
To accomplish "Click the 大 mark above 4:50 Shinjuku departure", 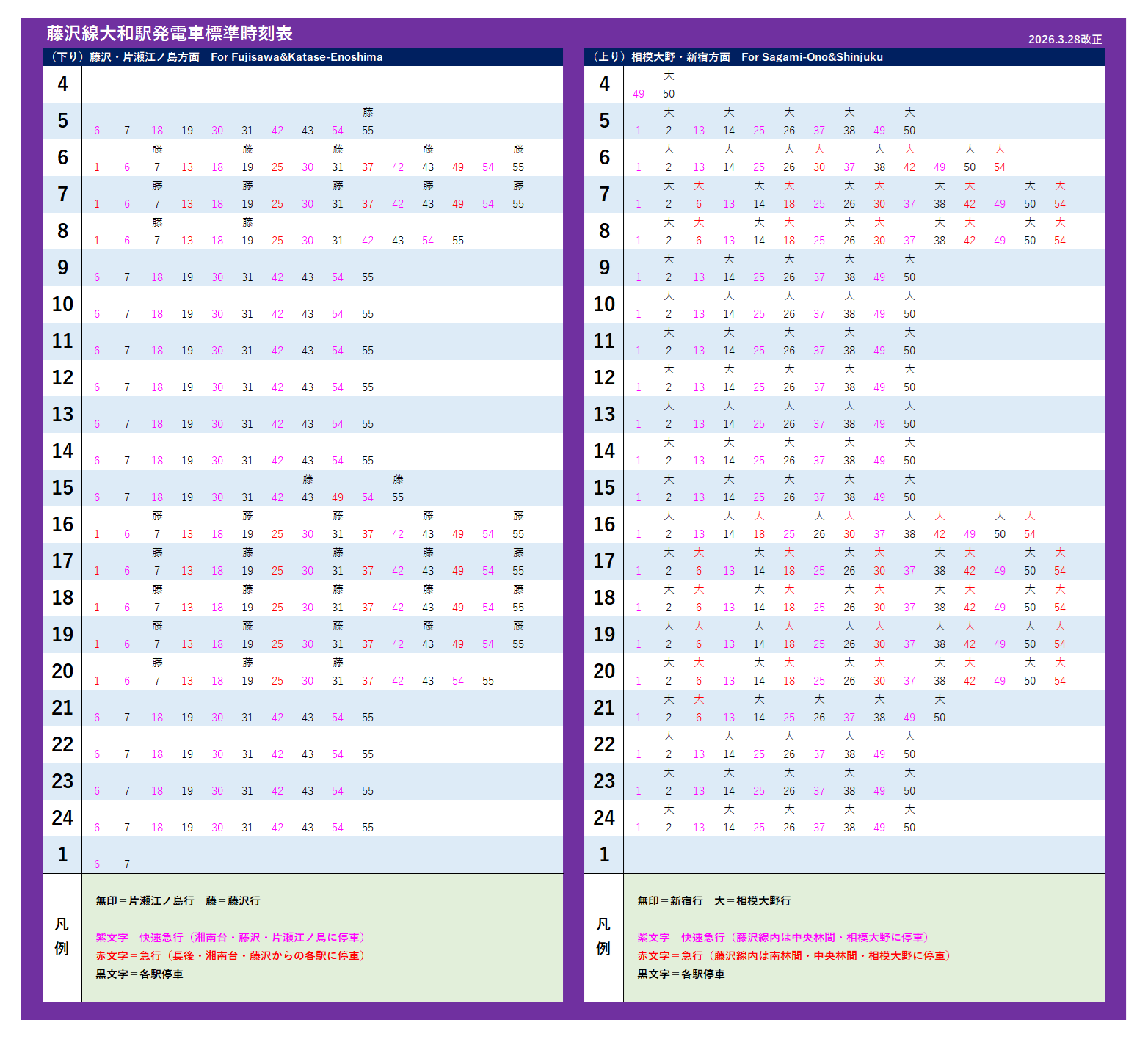I will (x=669, y=76).
